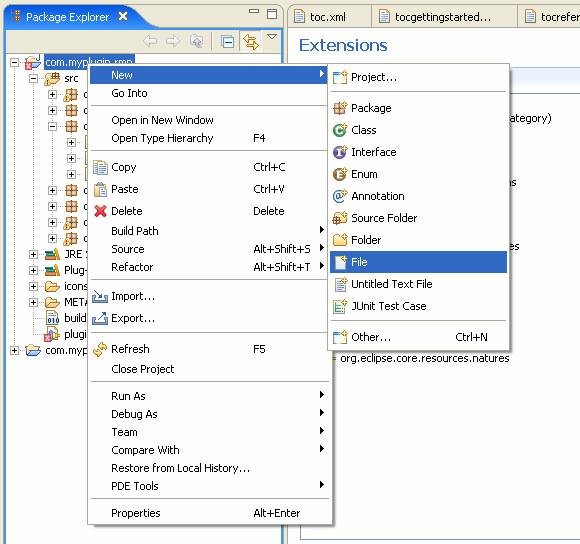Image resolution: width=580 pixels, height=544 pixels.
Task: Choose Open Type Hierarchy
Action: pyautogui.click(x=209, y=138)
